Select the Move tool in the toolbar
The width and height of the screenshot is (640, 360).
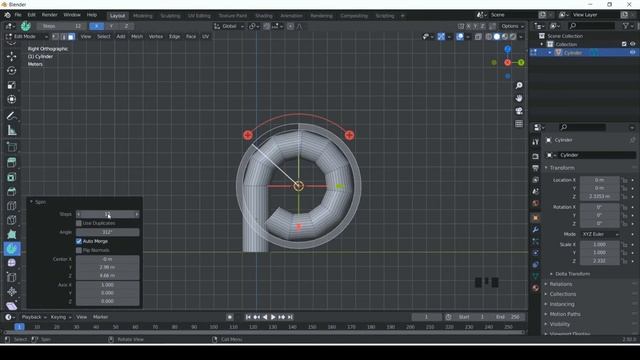(11, 56)
